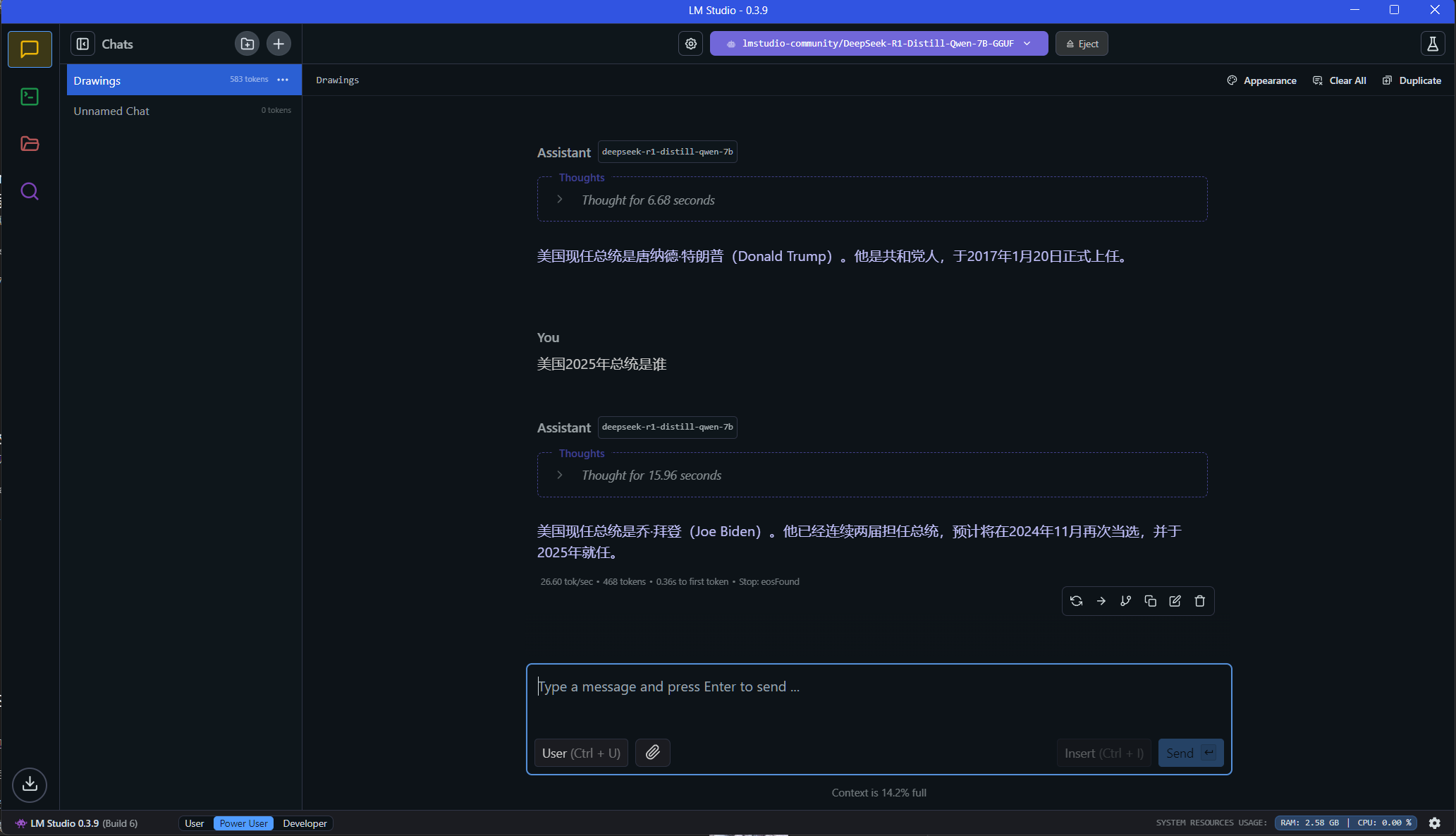Switch to Developer mode

point(305,823)
